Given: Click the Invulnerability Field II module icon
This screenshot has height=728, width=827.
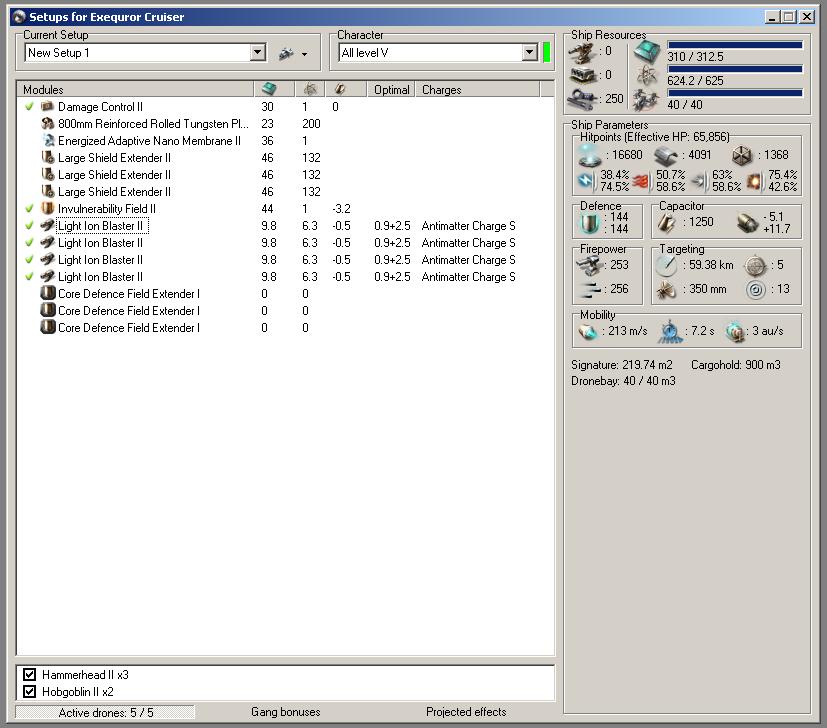Looking at the screenshot, I should click(x=47, y=209).
